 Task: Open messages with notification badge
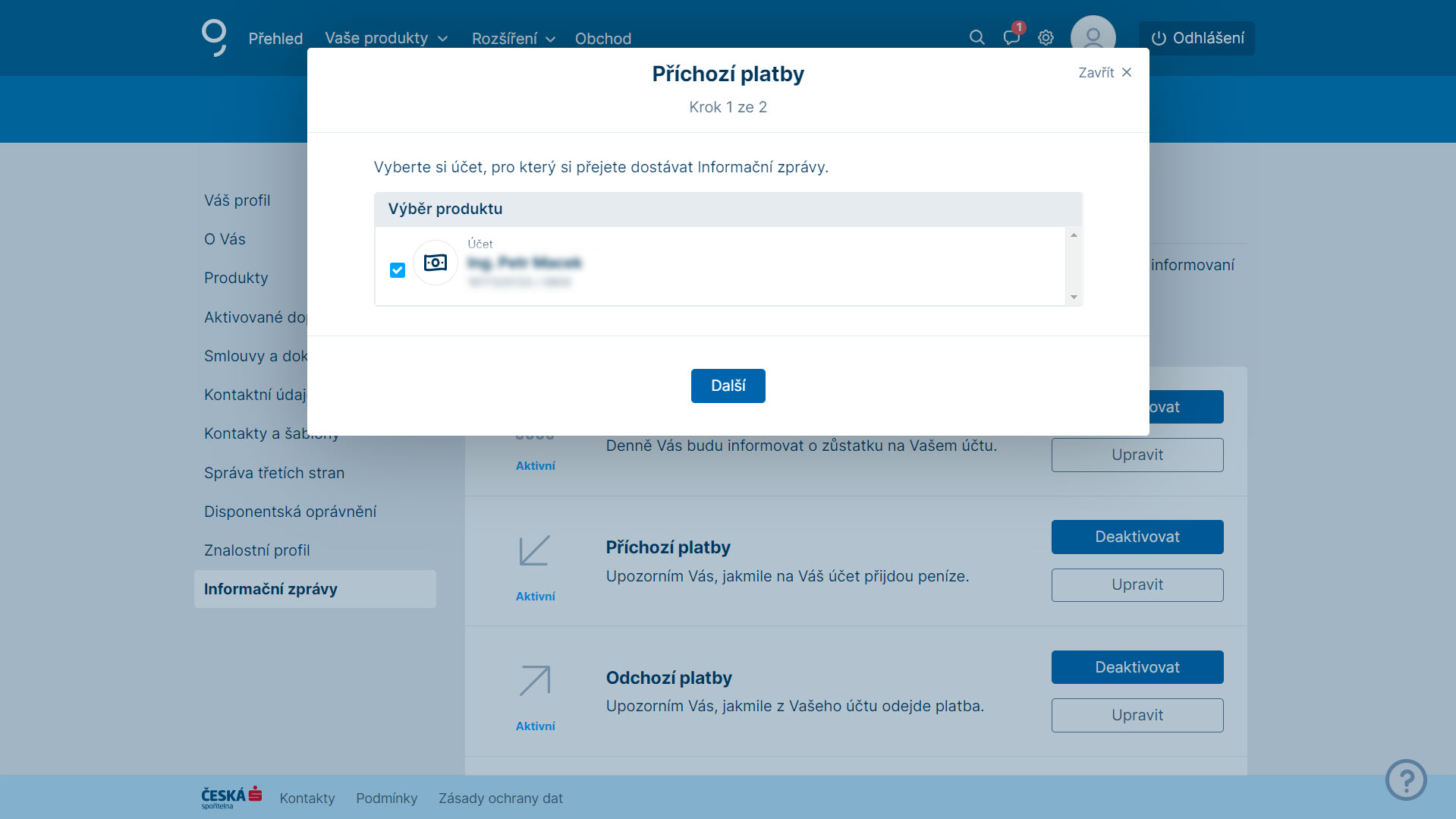pos(1011,38)
